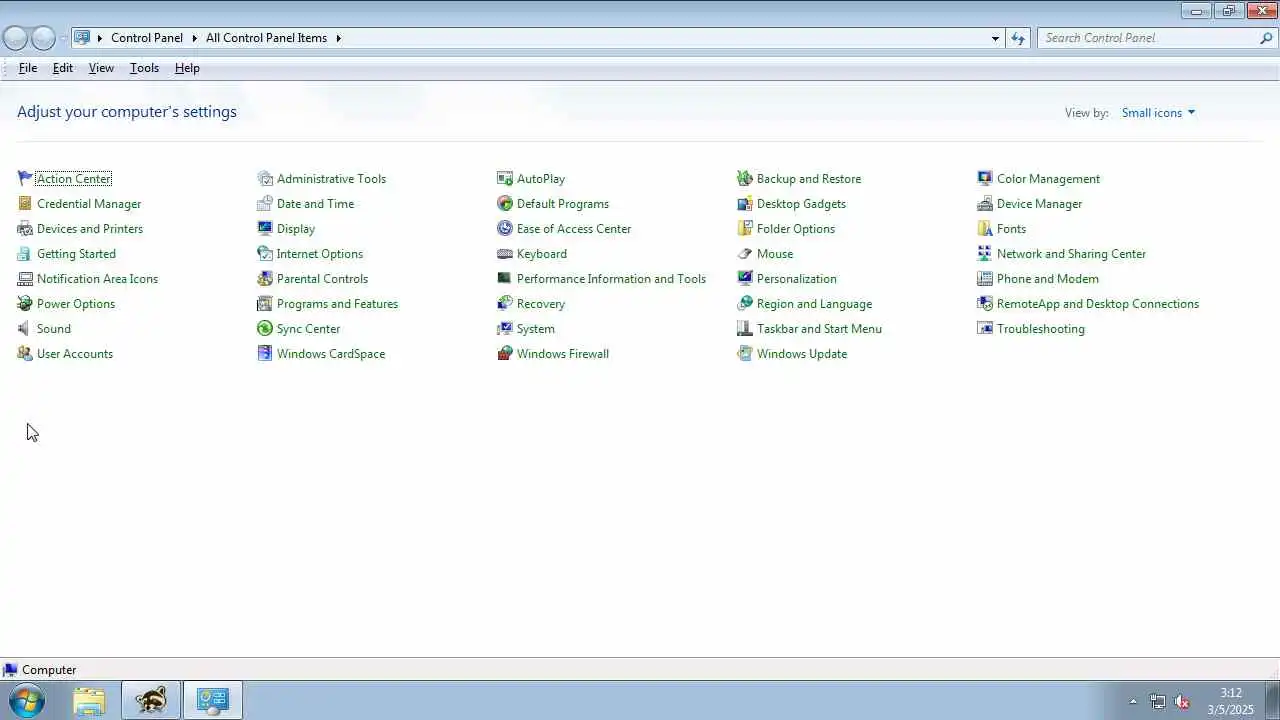Click the User Accounts icon
1280x720 pixels.
tap(25, 353)
